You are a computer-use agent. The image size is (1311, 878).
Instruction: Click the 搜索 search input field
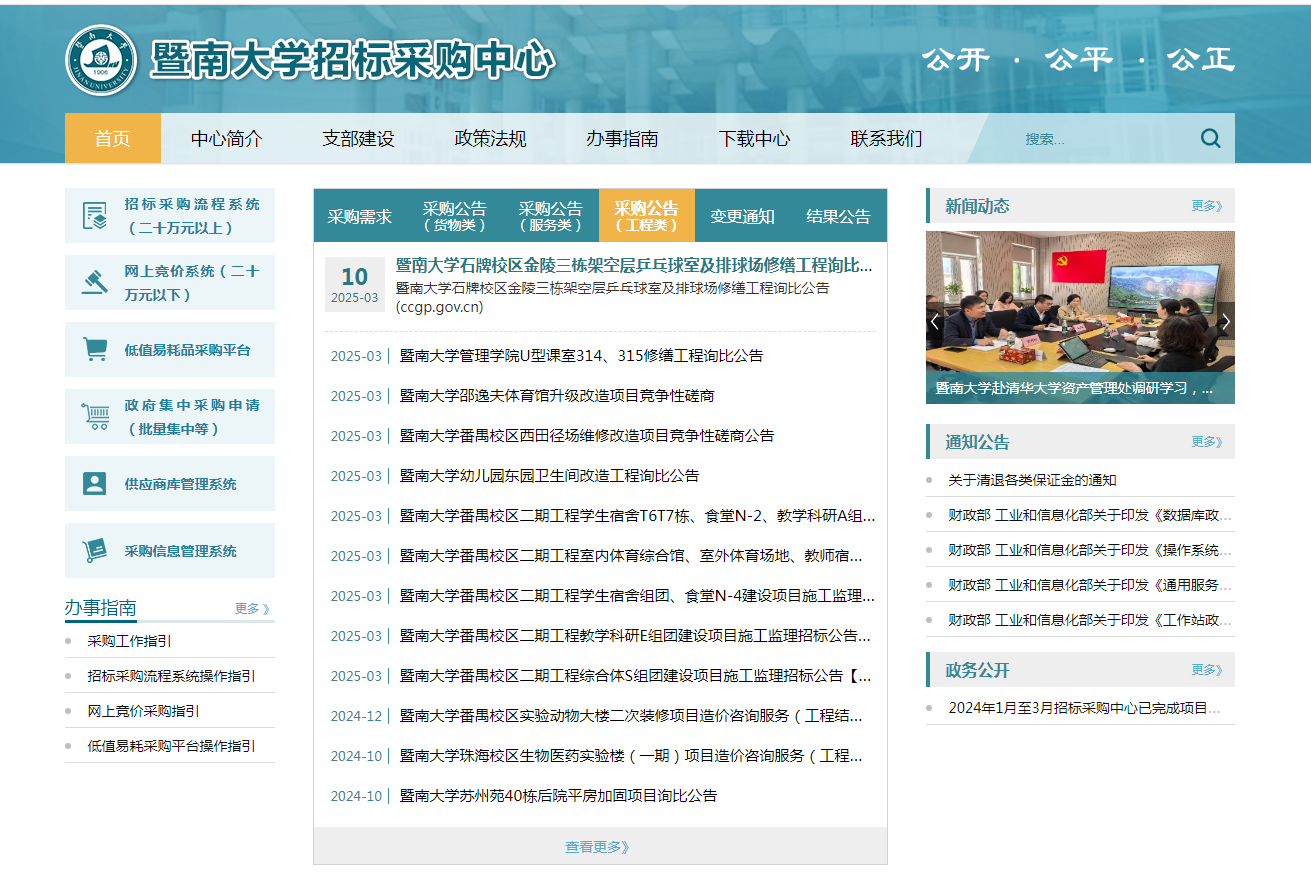pyautogui.click(x=1100, y=138)
